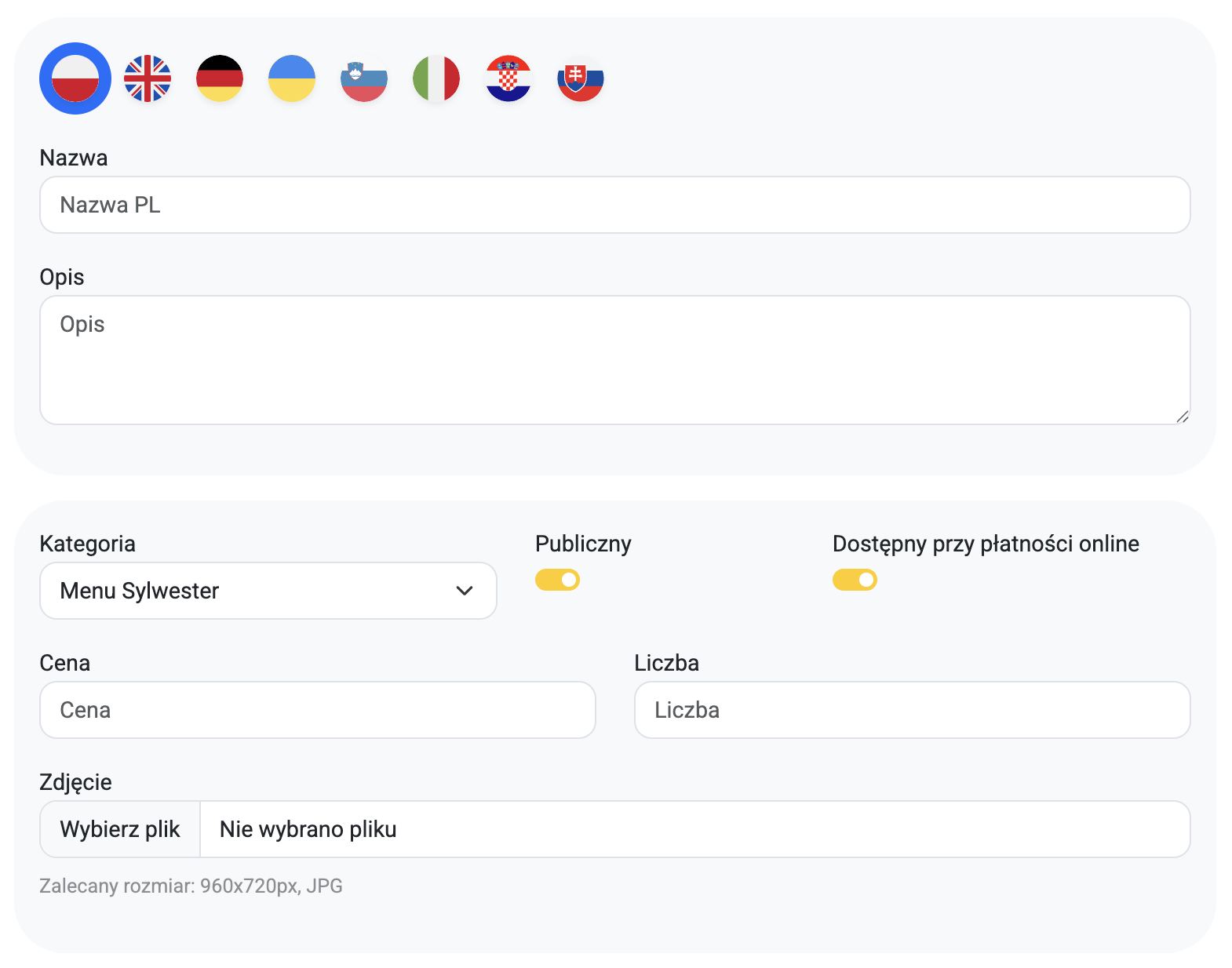
Task: Choose the Slovak flag language
Action: 581,78
